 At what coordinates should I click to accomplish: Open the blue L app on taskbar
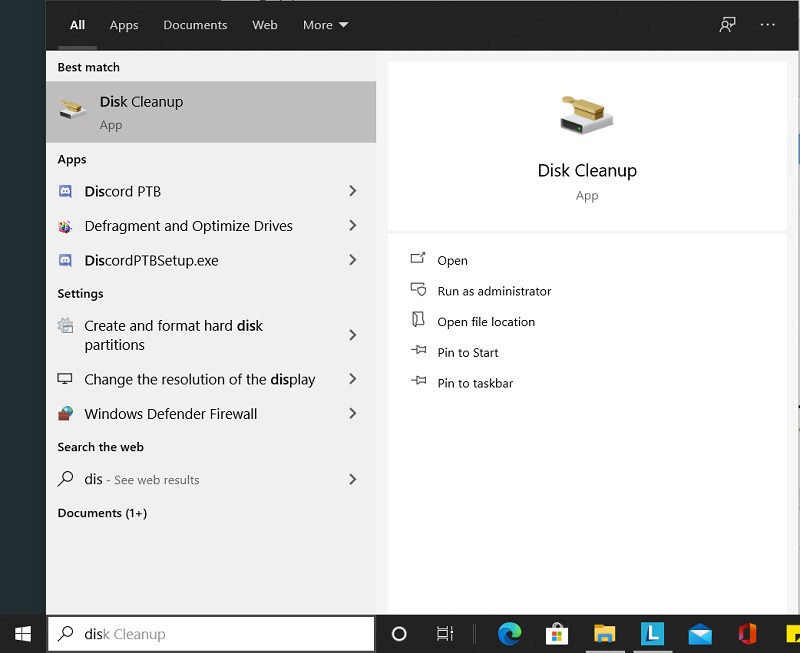point(653,634)
